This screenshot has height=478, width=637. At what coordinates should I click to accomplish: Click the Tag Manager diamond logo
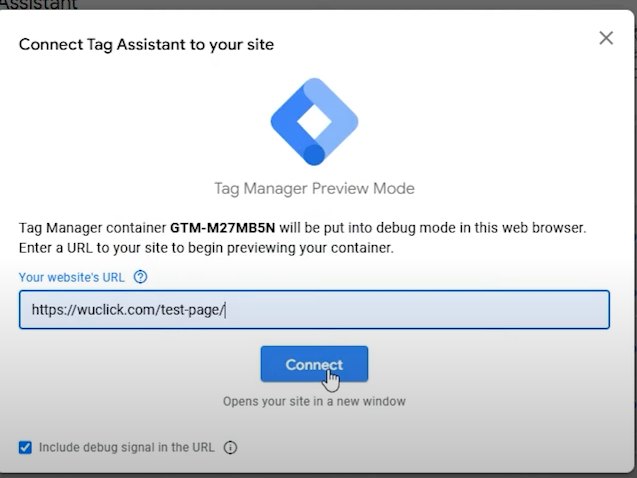[314, 121]
